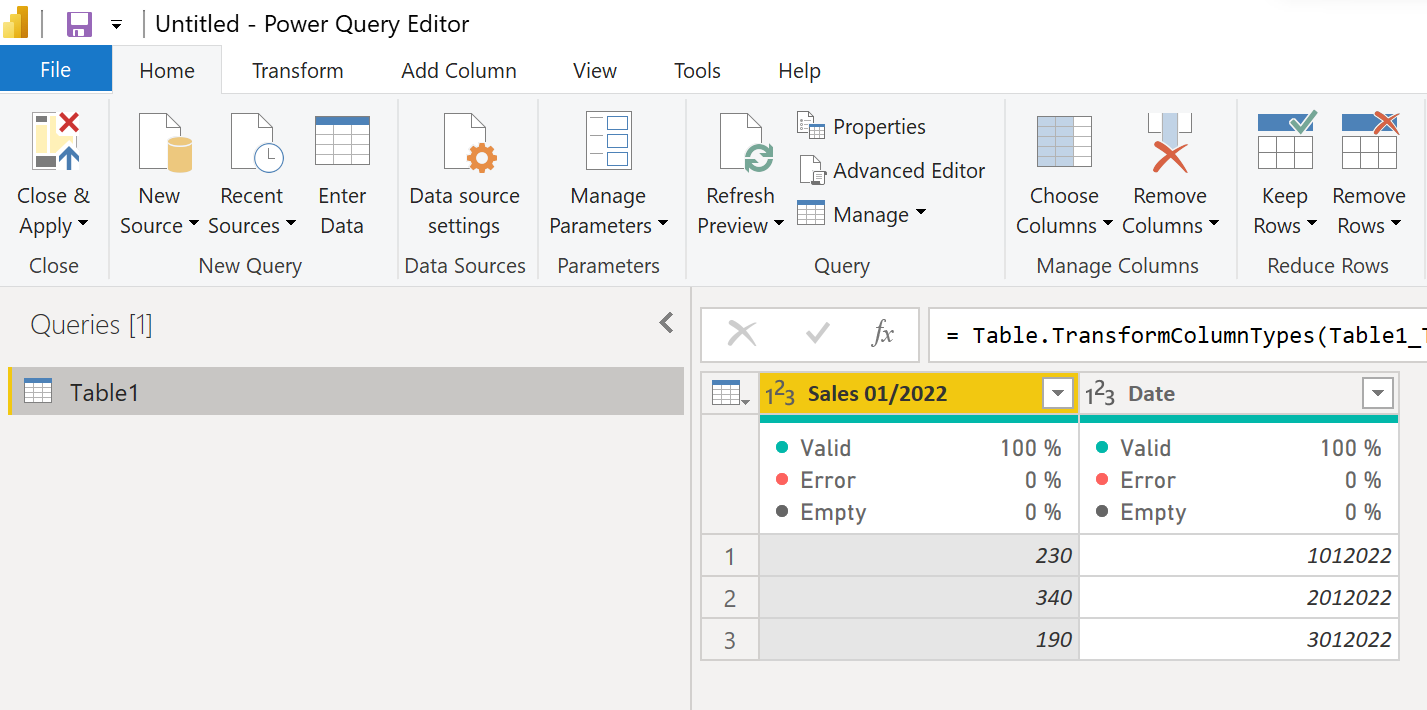Open the Quick Access Toolbar customize arrow
The image size is (1427, 710).
(116, 25)
